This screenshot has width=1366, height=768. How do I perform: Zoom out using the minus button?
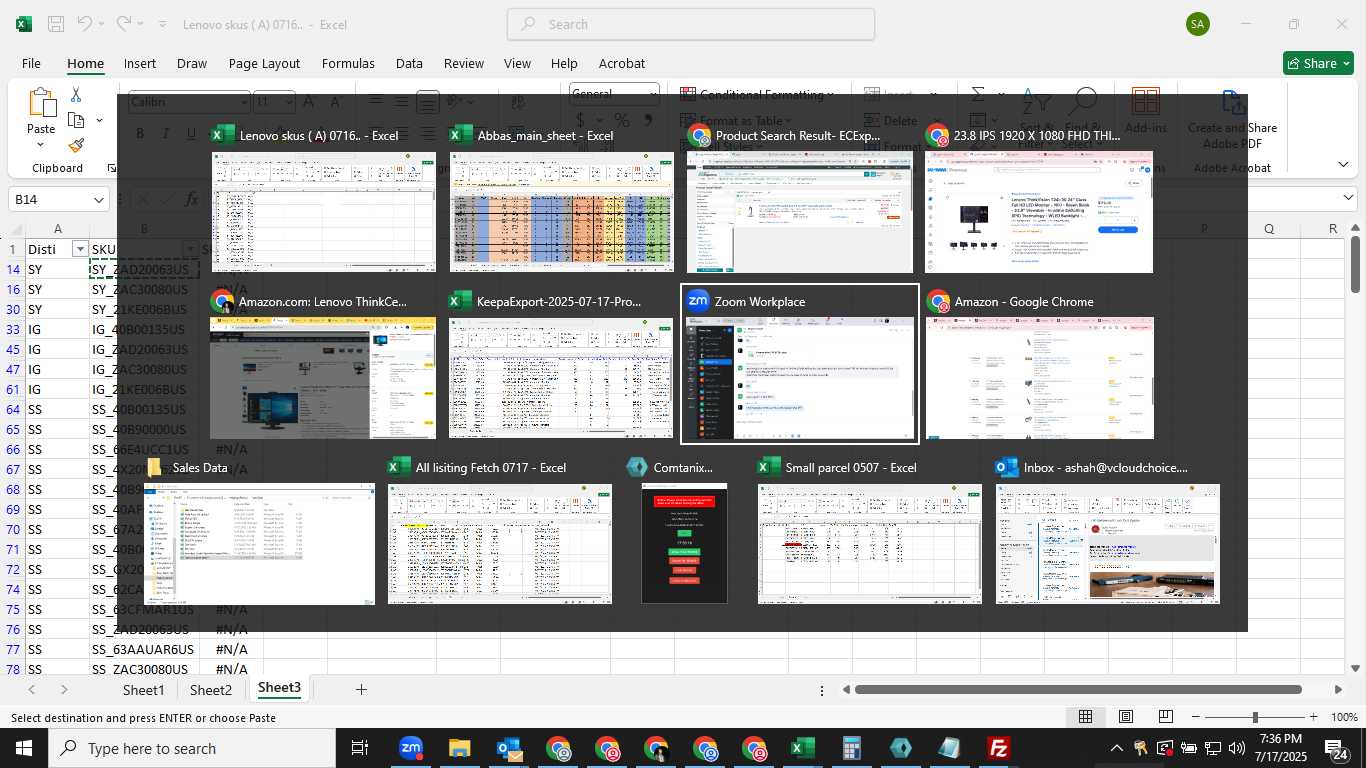pos(1194,717)
